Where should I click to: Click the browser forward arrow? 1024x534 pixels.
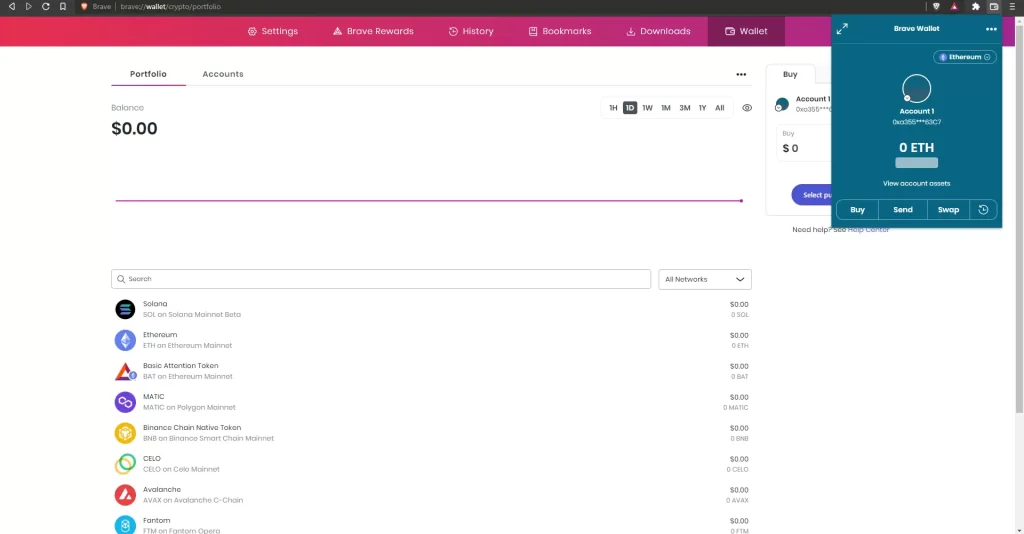pos(28,7)
